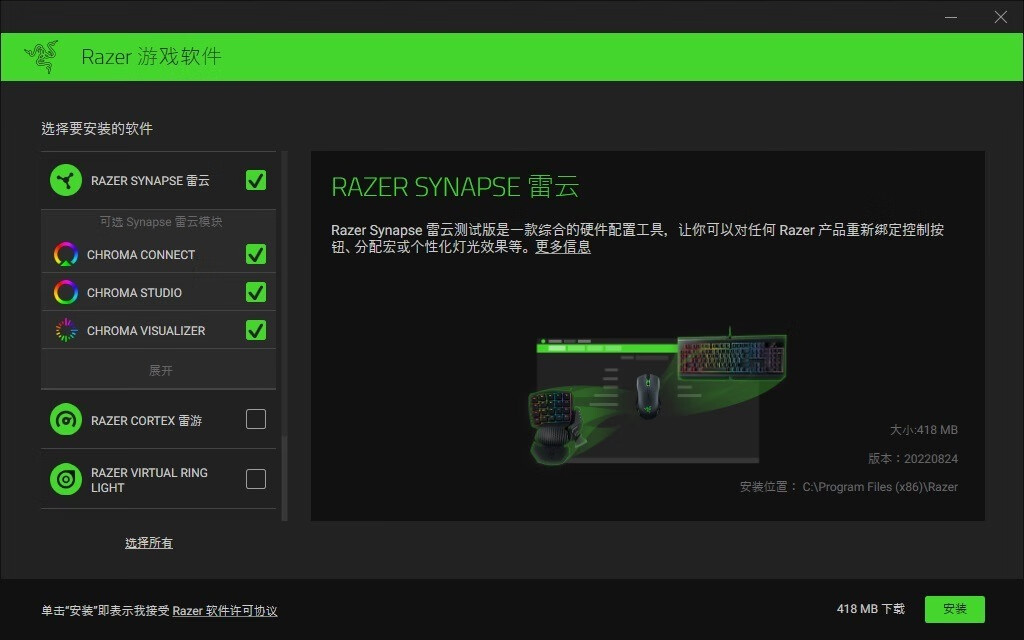Close the Razer installer window
Image resolution: width=1024 pixels, height=640 pixels.
[1000, 17]
